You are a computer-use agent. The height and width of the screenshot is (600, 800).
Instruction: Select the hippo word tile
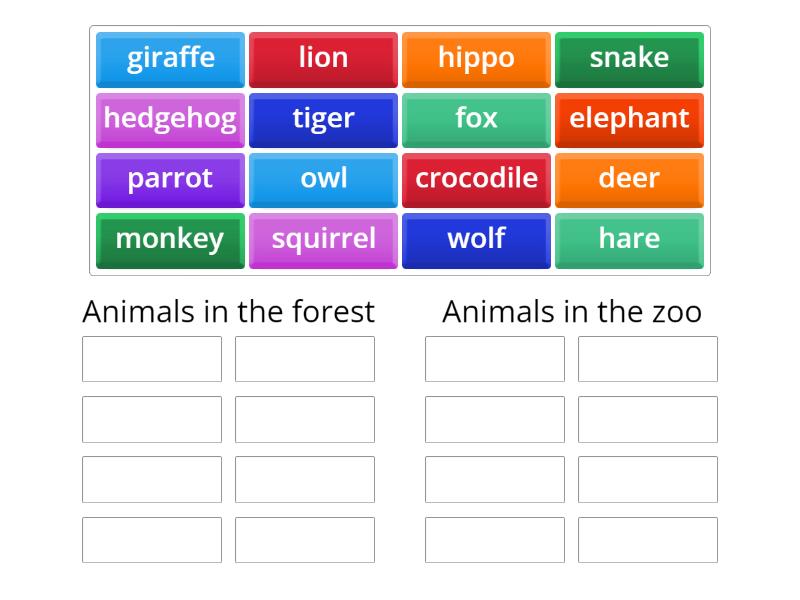[x=476, y=59]
